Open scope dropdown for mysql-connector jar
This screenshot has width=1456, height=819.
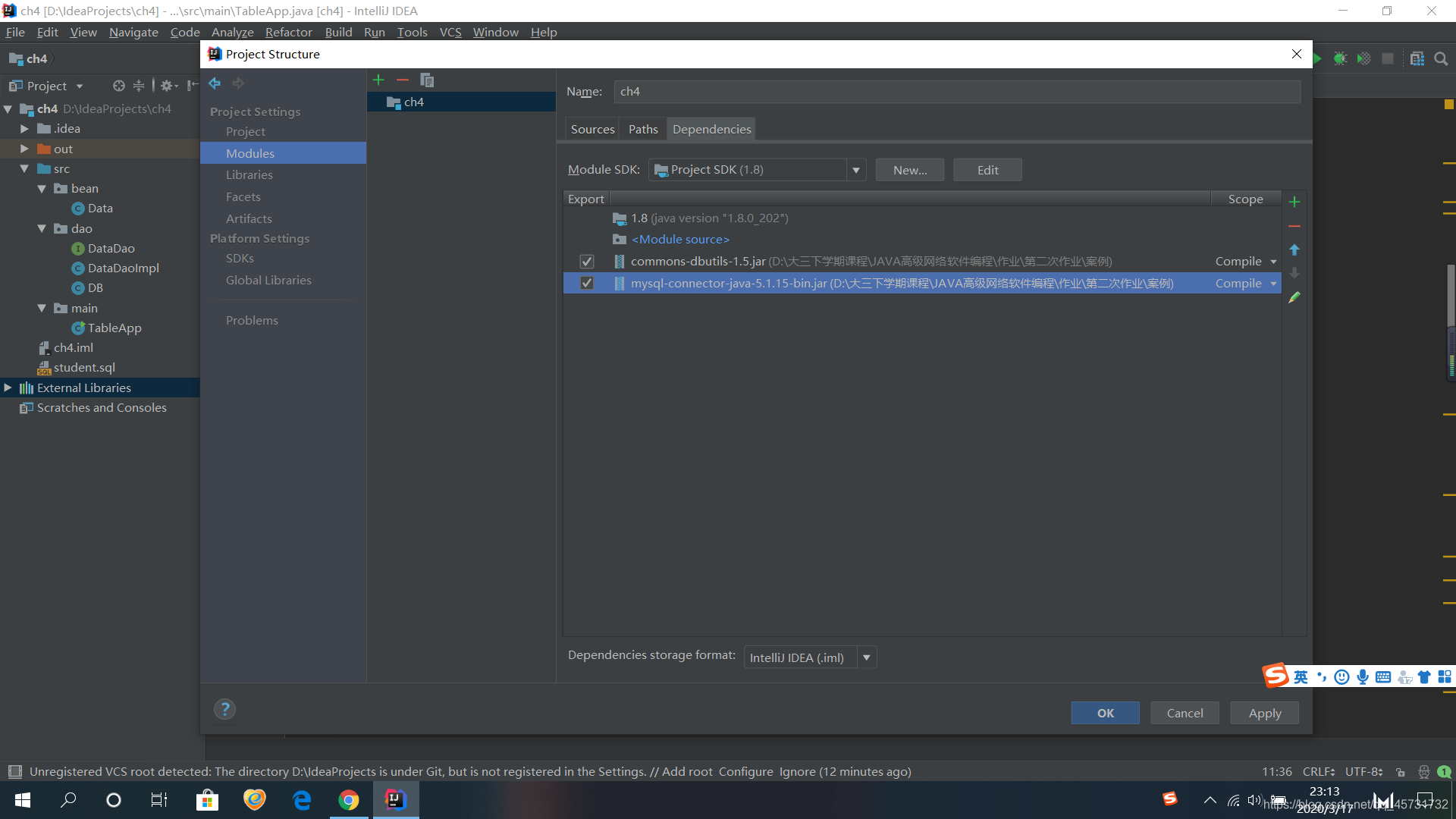pos(1274,284)
